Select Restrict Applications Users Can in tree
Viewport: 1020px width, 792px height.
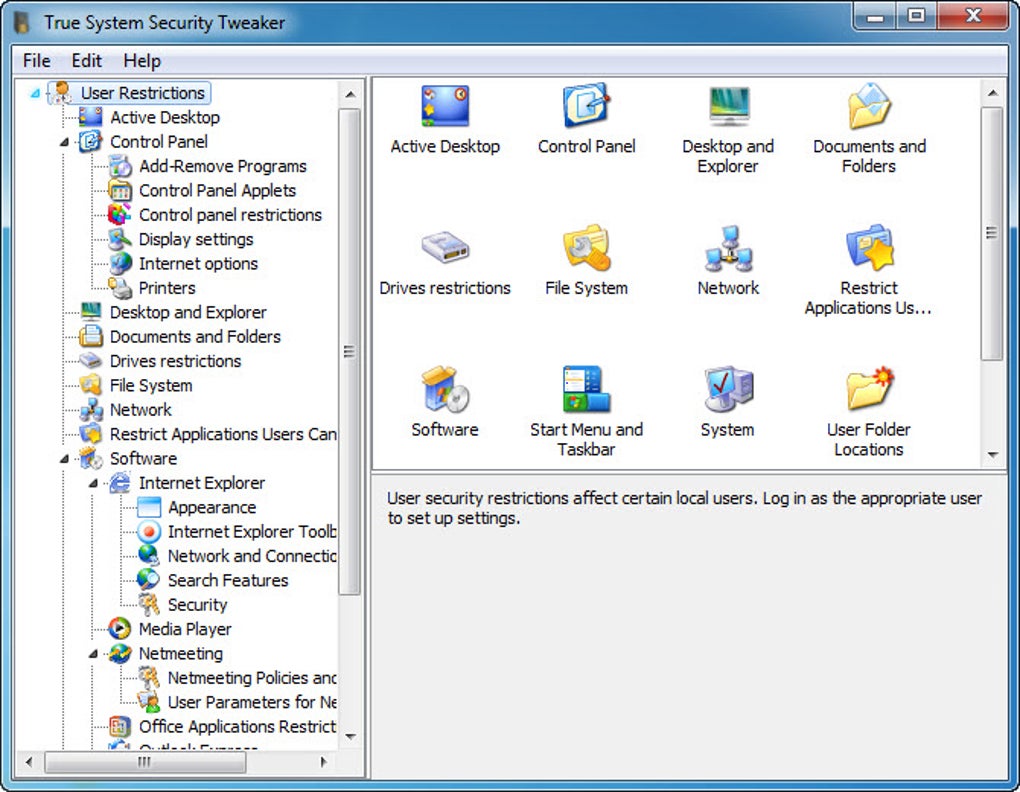pos(222,434)
